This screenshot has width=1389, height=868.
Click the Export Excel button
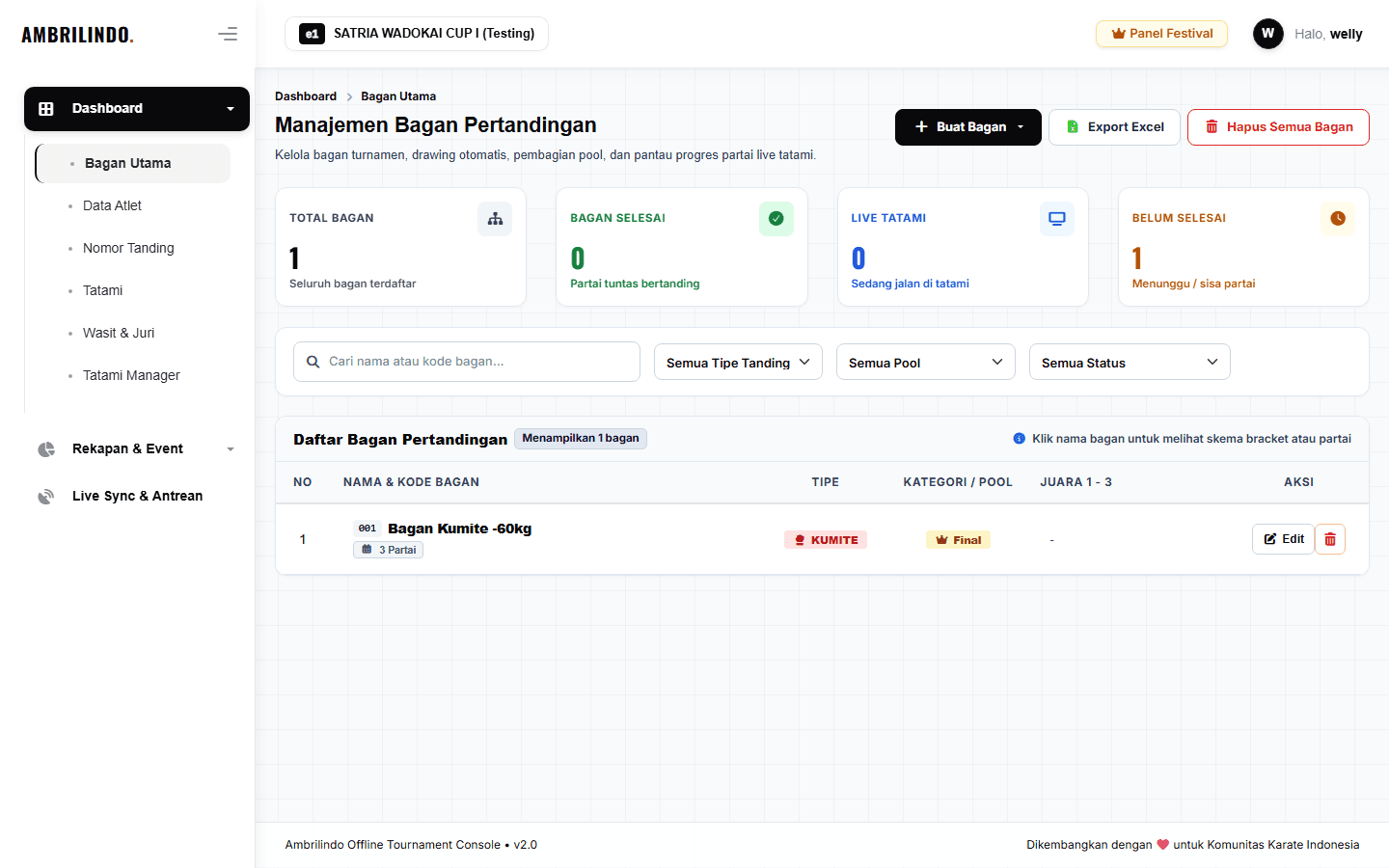(x=1114, y=127)
